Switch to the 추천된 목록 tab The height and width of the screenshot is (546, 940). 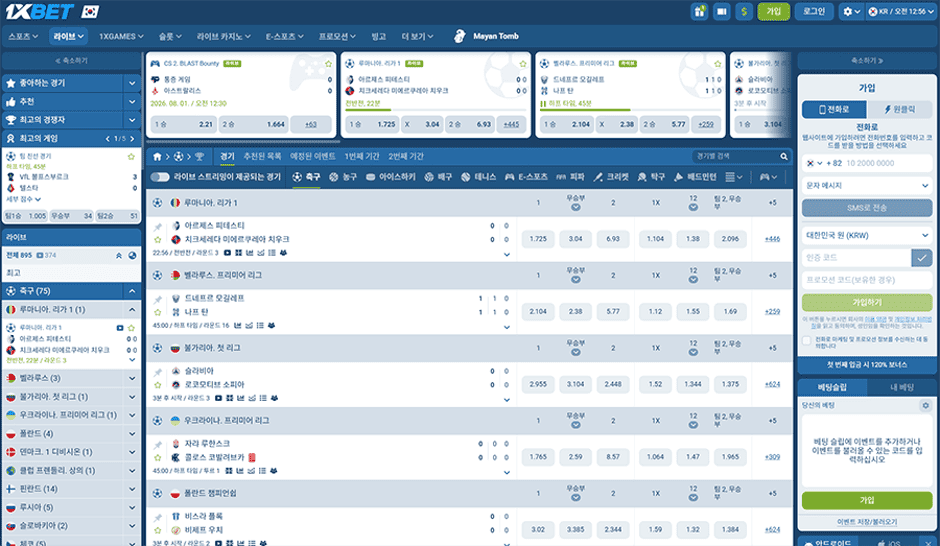pos(262,156)
